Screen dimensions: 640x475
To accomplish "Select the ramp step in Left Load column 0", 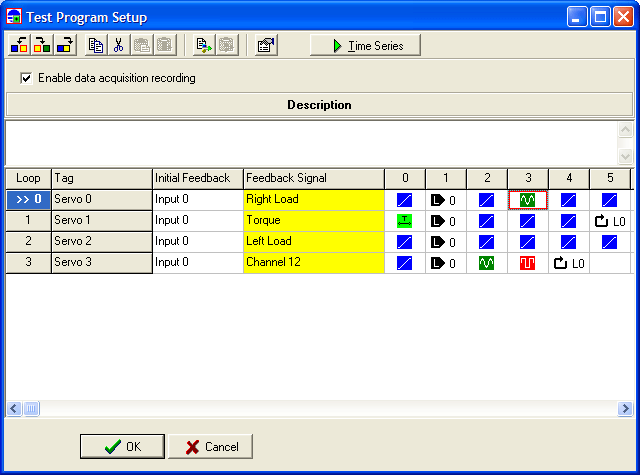I will 404,242.
